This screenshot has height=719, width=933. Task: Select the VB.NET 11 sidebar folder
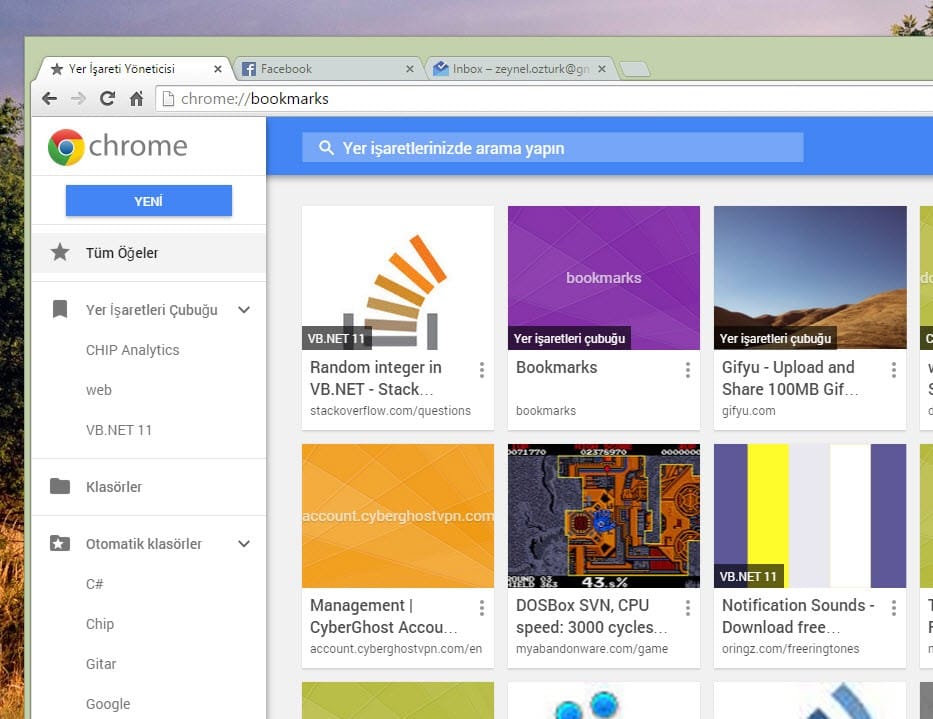119,430
